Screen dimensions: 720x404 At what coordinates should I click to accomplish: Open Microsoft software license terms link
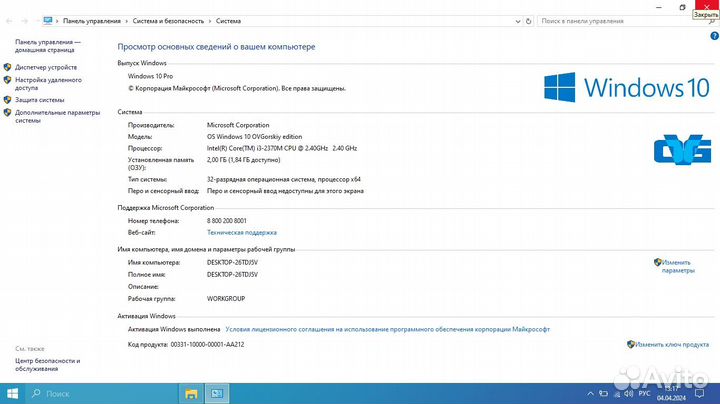click(388, 329)
